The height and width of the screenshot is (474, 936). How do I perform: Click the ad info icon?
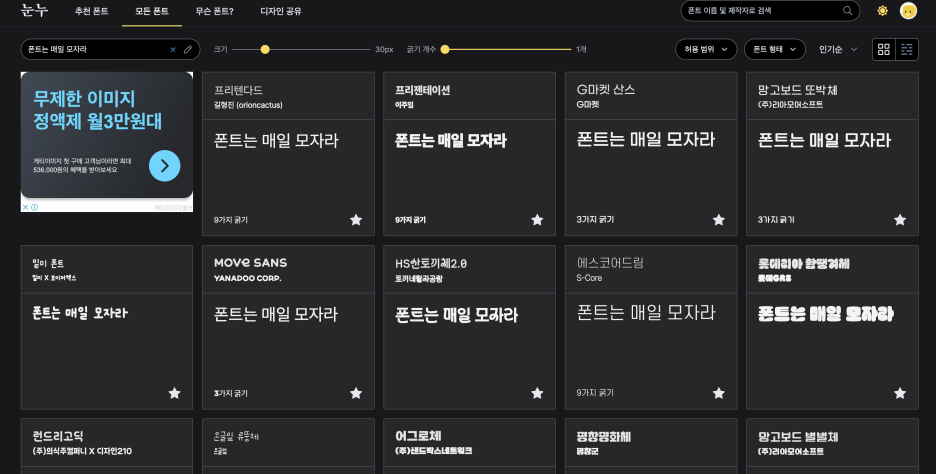tap(35, 207)
